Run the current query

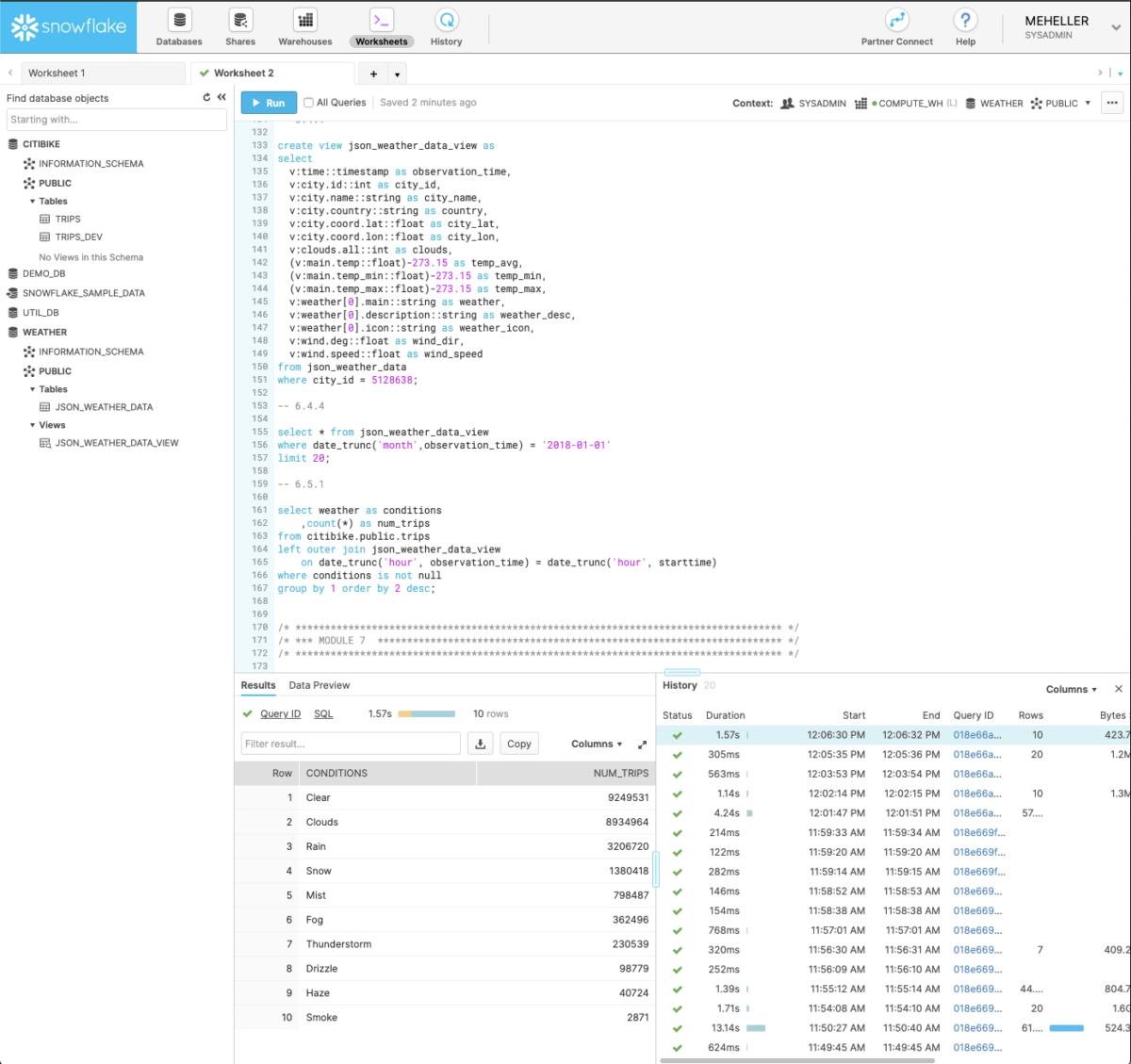click(269, 103)
